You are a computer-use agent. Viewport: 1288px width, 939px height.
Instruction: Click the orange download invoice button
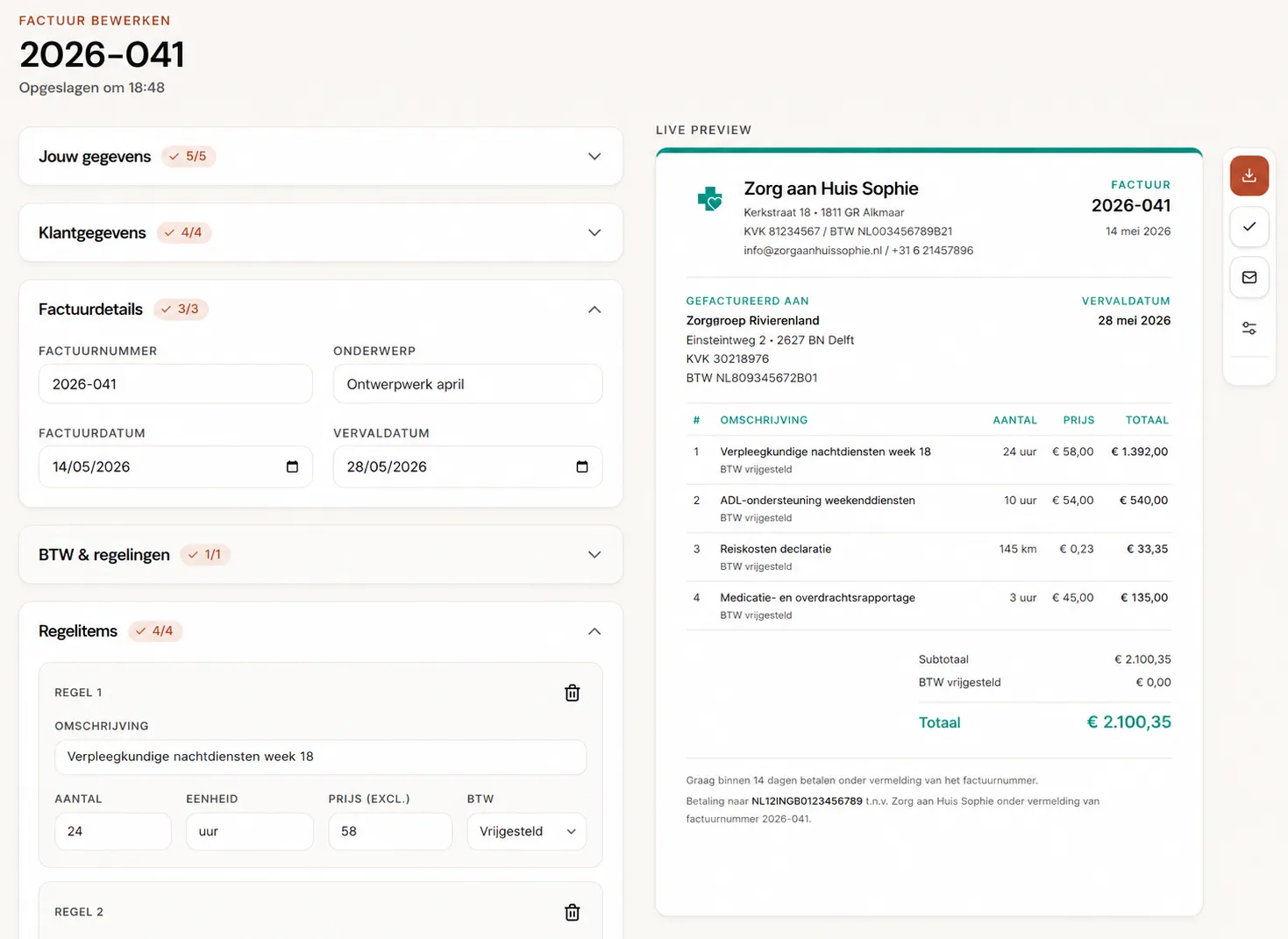pos(1249,175)
